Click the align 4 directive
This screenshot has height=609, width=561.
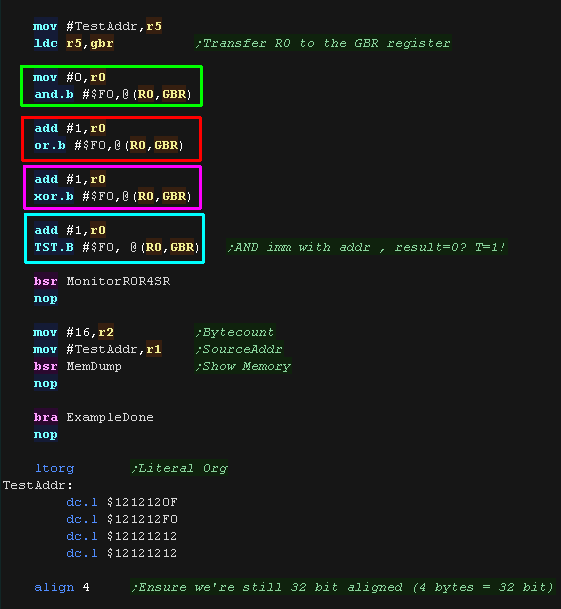coord(62,587)
